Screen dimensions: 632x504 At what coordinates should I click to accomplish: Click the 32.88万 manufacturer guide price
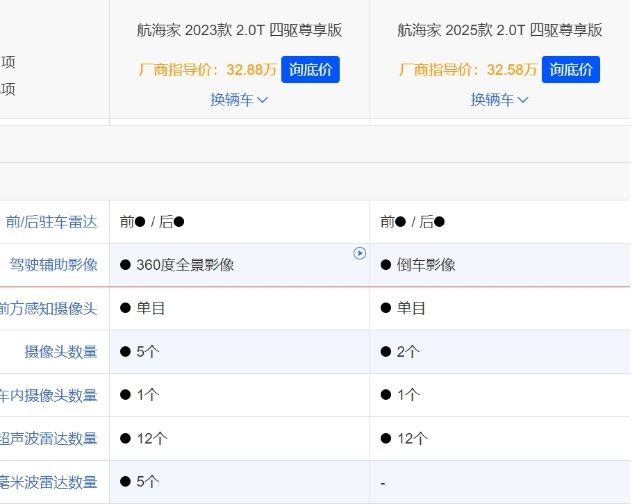pyautogui.click(x=251, y=70)
